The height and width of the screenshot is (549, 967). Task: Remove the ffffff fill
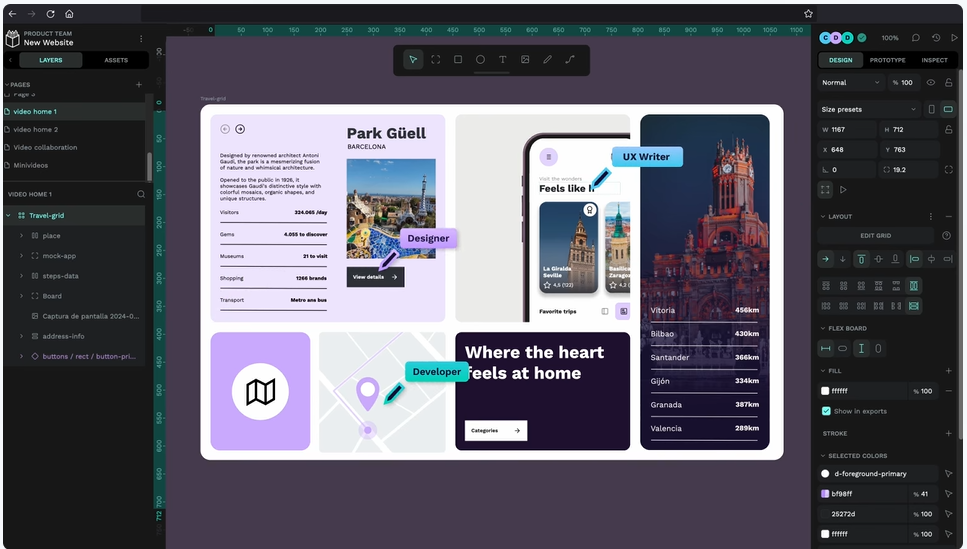(x=948, y=391)
